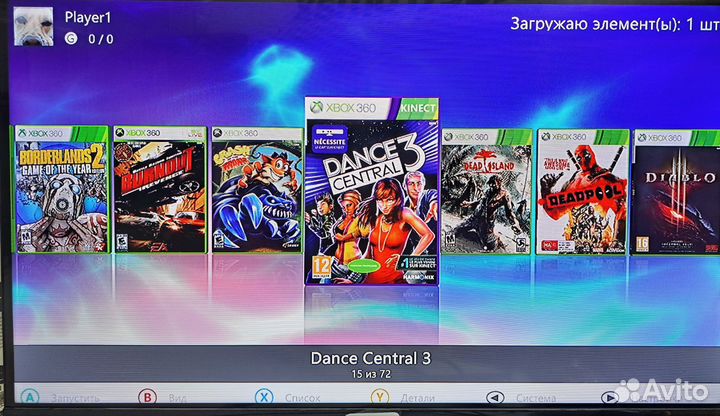Click the Список list label

(x=302, y=398)
